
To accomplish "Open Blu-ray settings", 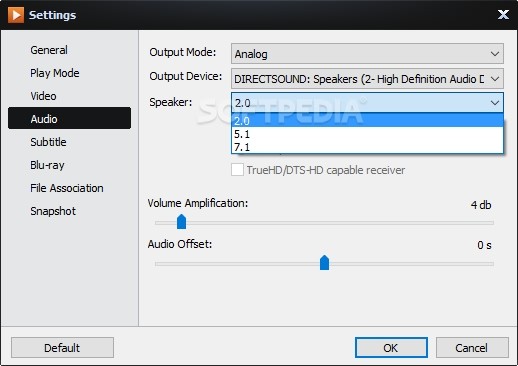I will 47,165.
